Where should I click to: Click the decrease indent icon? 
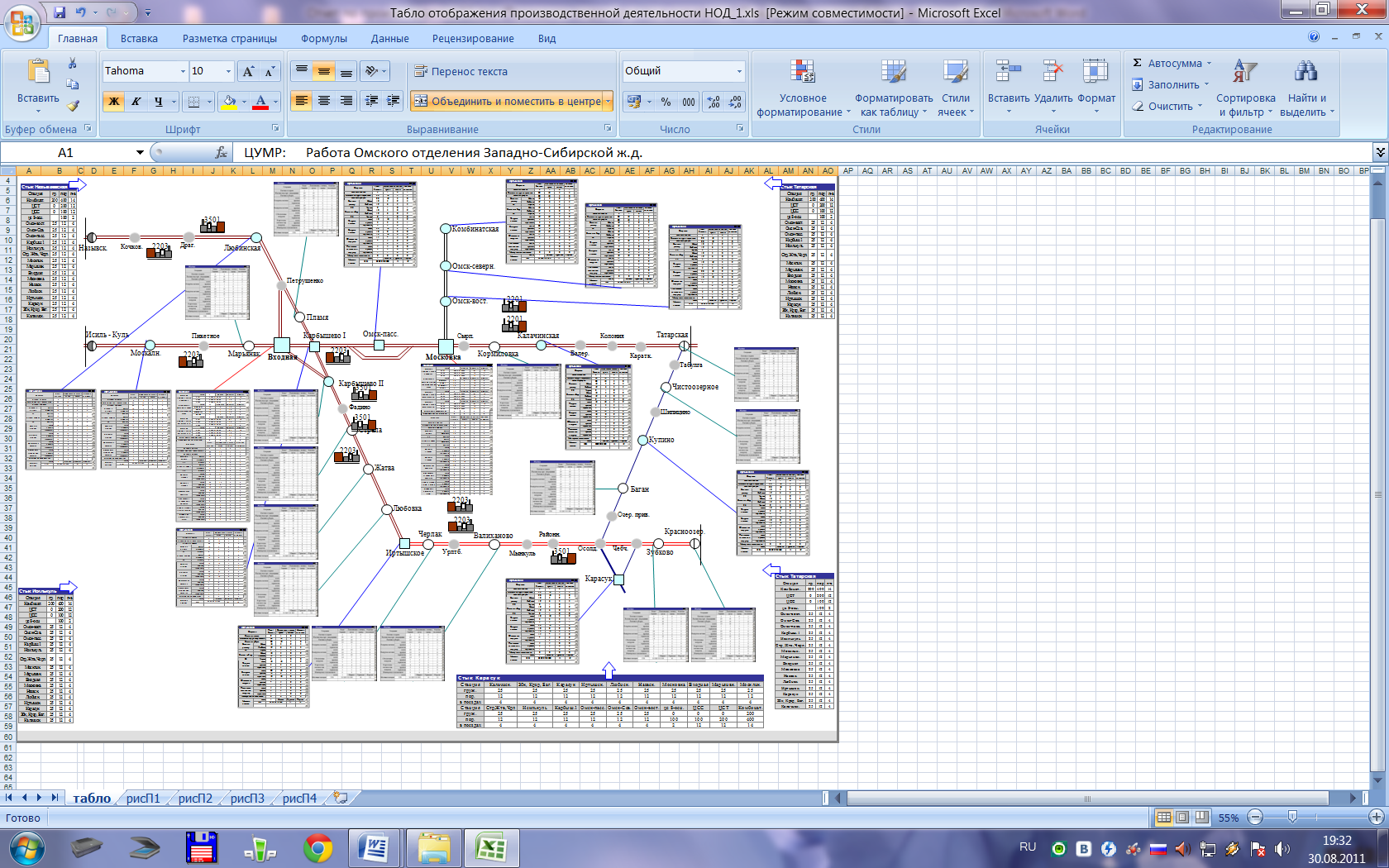(x=372, y=101)
